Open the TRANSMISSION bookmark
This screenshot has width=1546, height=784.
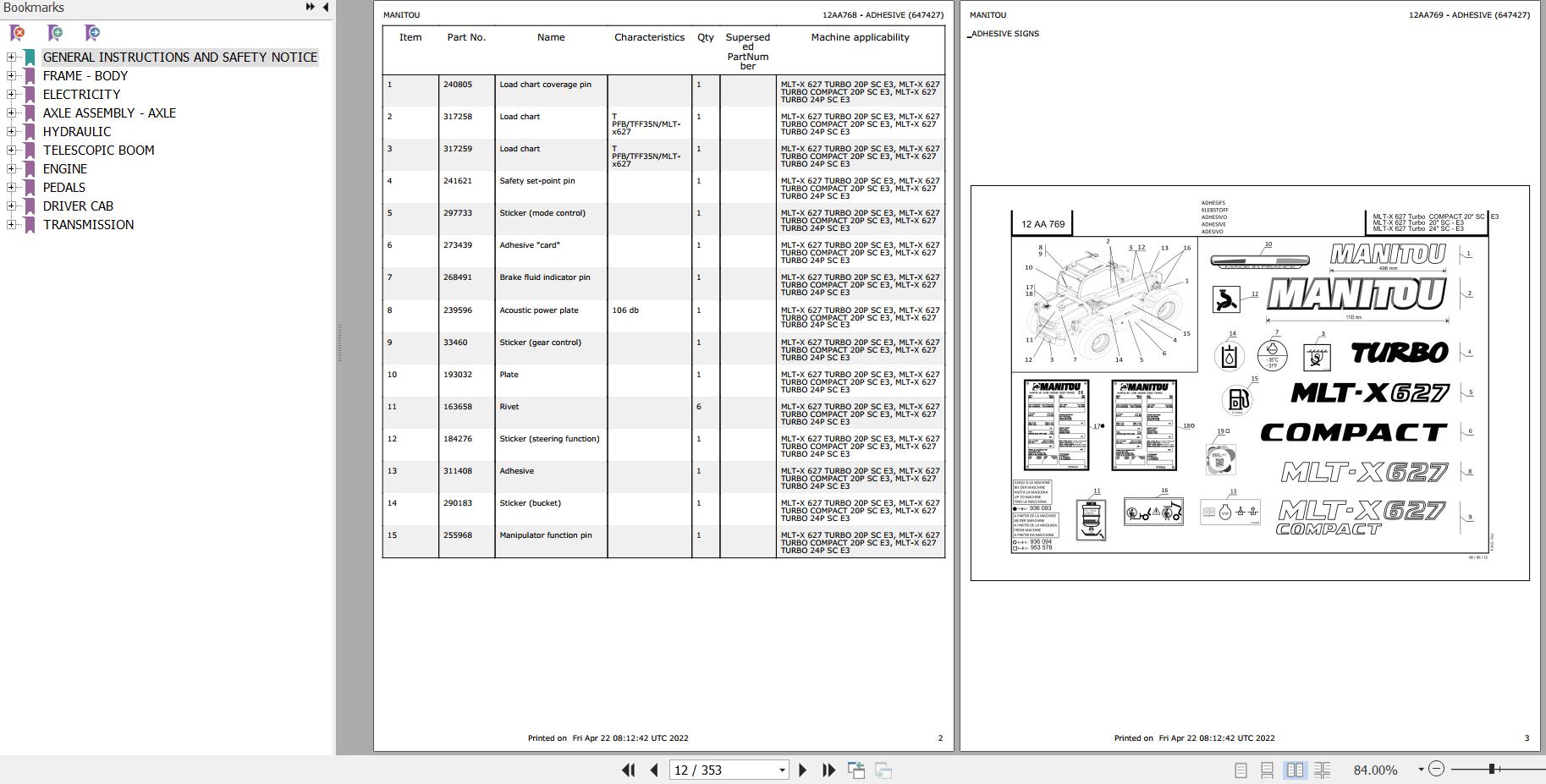pyautogui.click(x=88, y=225)
